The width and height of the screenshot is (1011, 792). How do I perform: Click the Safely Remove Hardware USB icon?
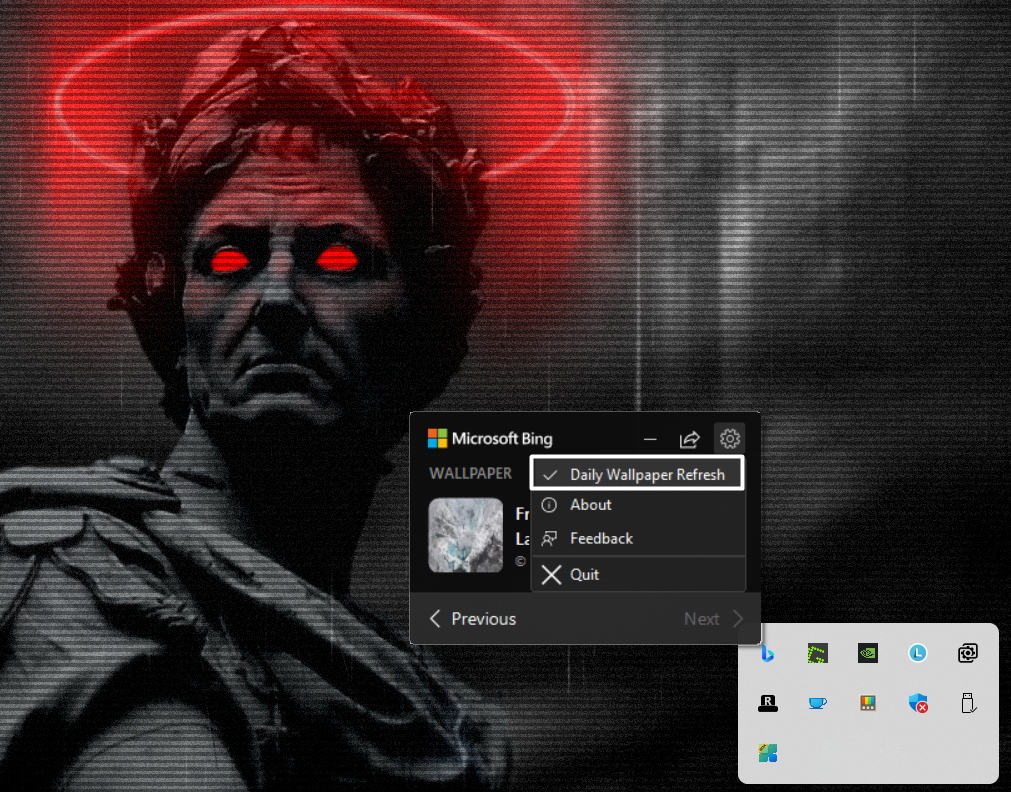[967, 703]
